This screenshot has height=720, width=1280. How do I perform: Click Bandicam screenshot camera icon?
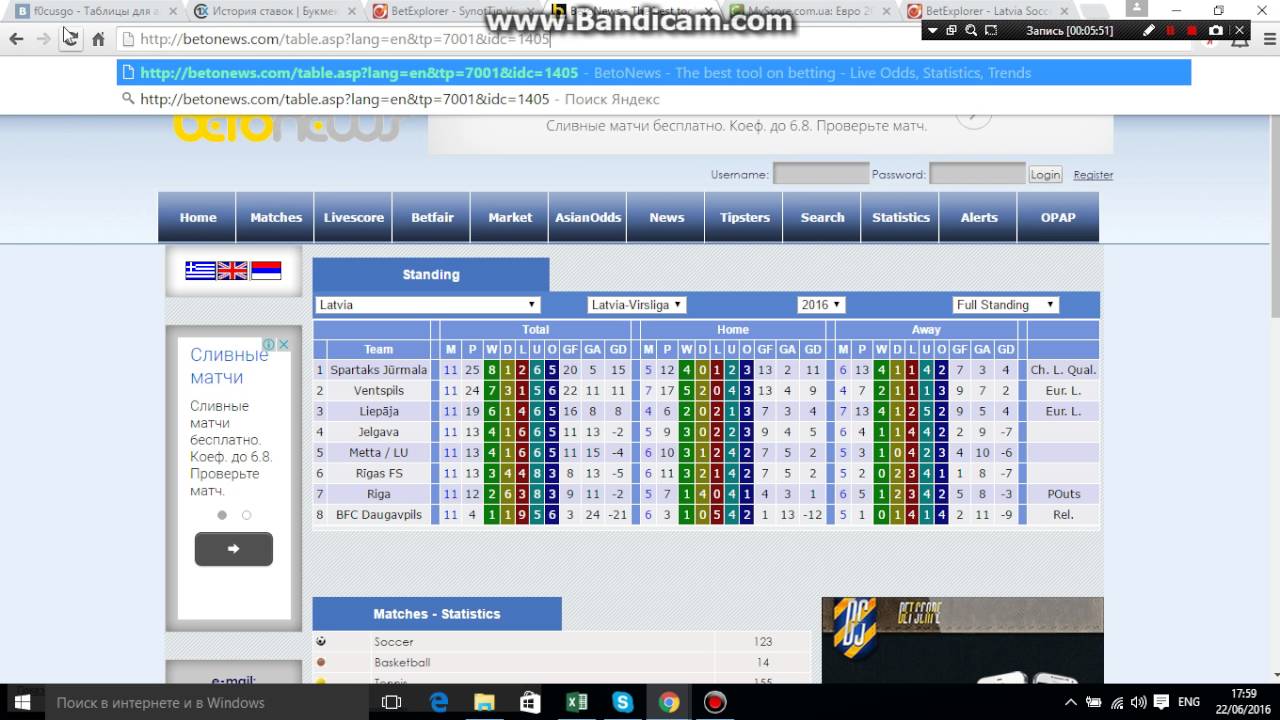point(1215,31)
